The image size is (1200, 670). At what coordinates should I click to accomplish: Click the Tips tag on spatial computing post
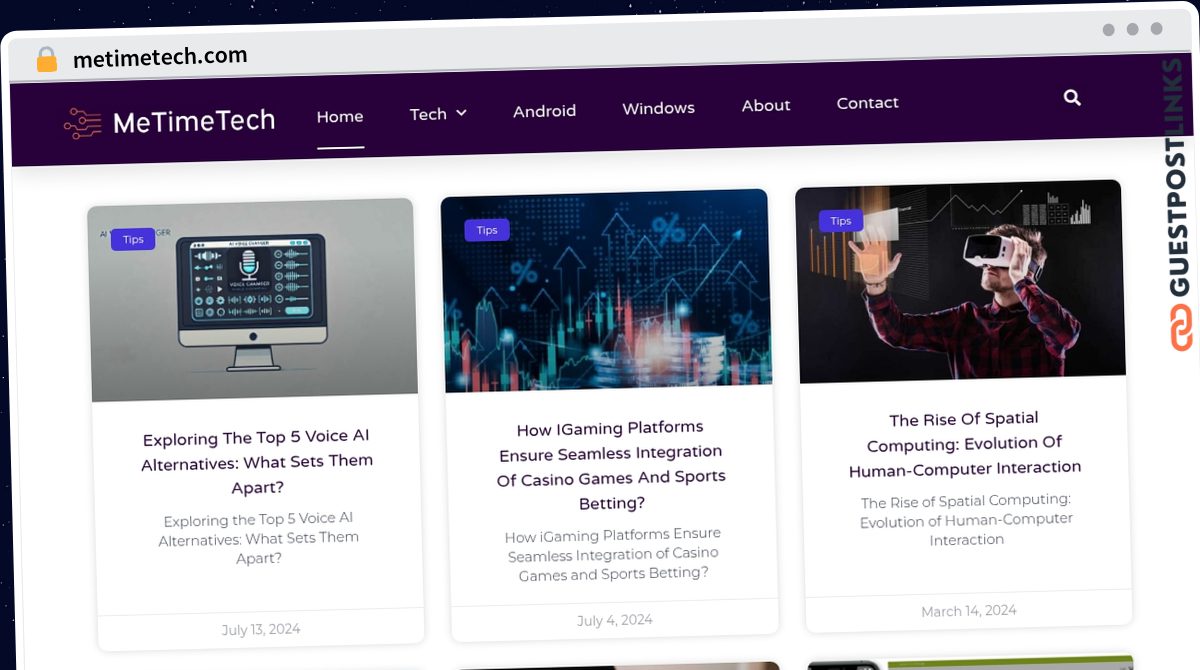point(841,221)
